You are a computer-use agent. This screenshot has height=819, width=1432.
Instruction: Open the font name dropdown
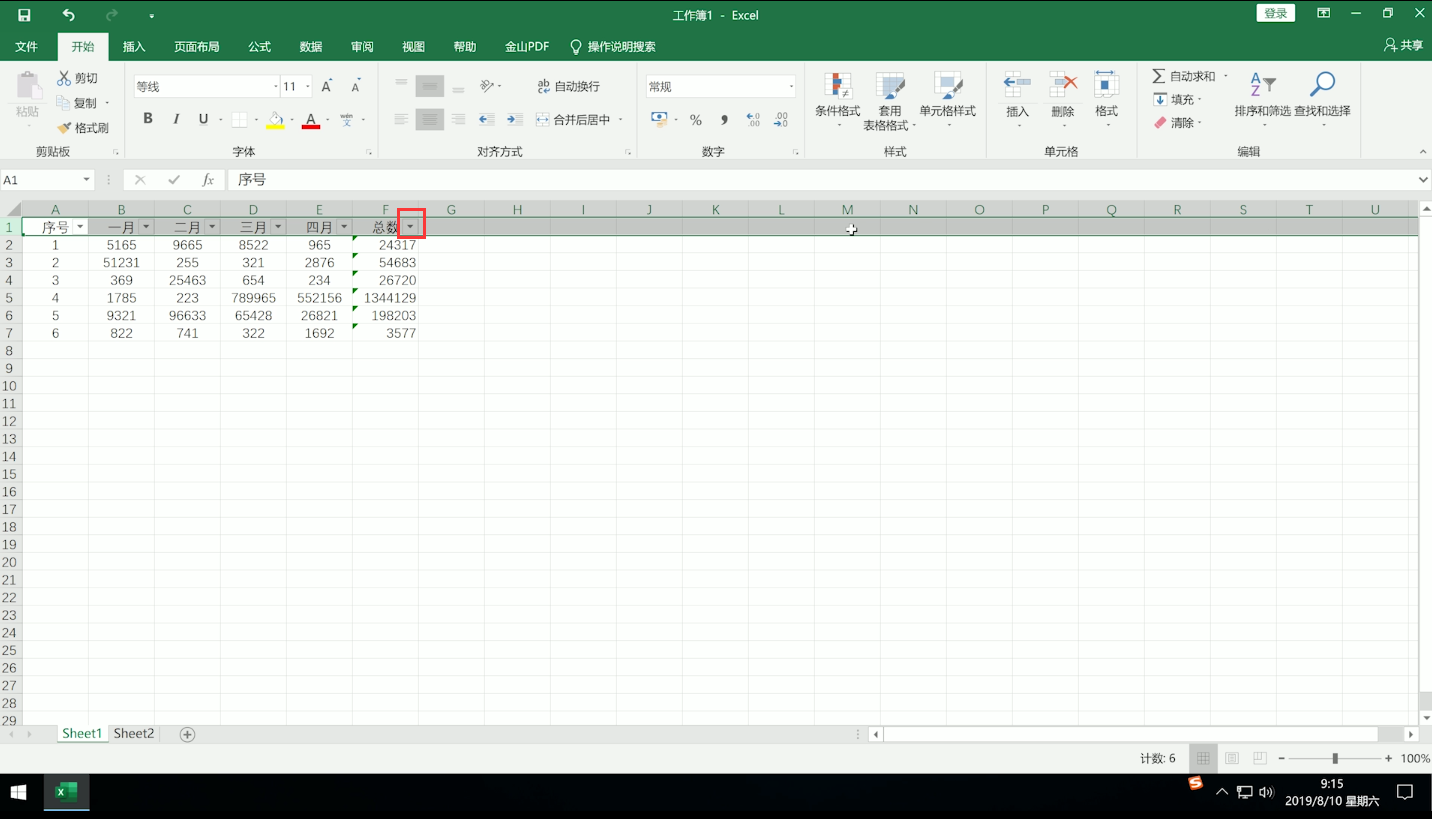click(275, 87)
